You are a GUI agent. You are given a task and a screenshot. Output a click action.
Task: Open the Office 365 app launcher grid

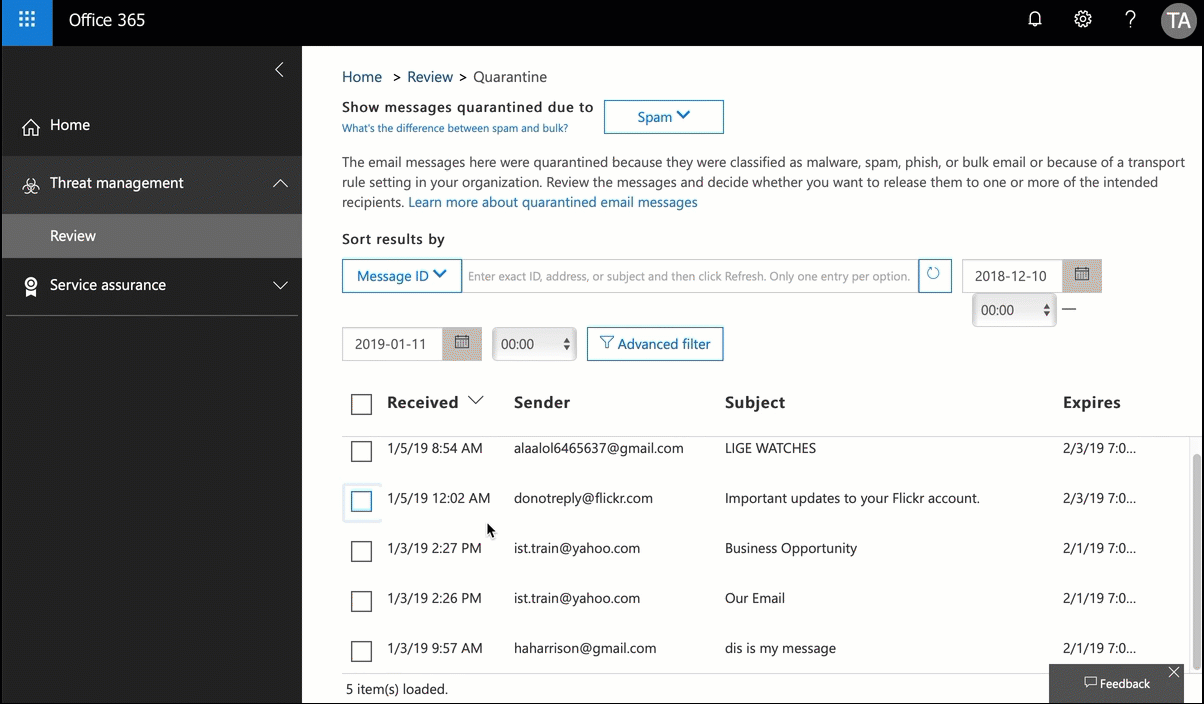(27, 20)
